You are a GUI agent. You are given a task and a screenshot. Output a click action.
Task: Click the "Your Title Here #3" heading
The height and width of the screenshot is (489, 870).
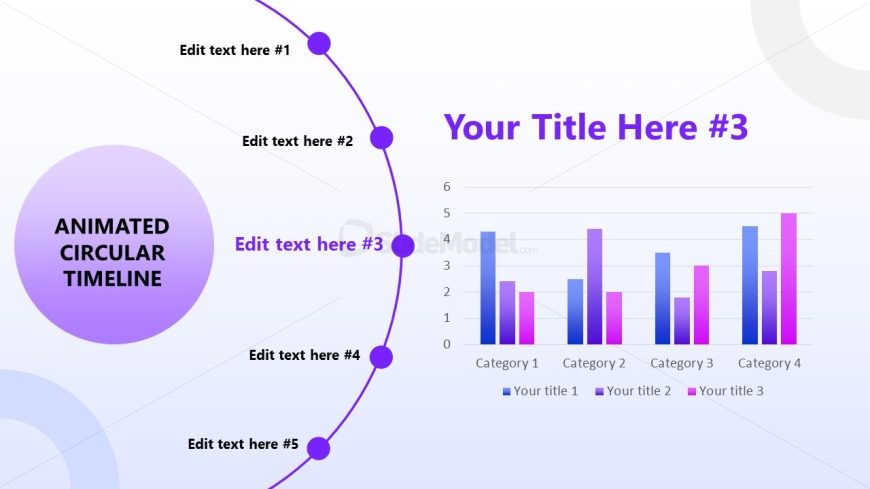click(596, 127)
